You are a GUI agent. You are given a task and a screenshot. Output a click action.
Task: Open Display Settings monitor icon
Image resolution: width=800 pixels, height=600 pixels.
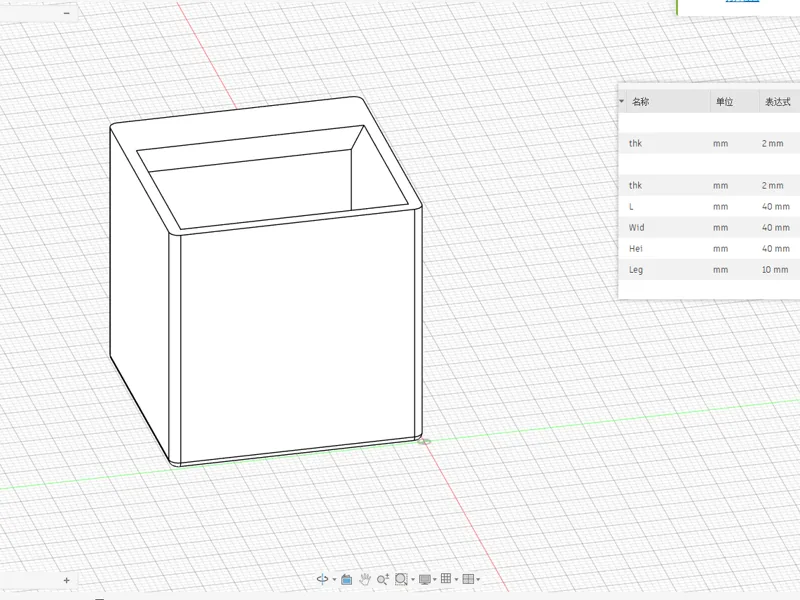[424, 579]
